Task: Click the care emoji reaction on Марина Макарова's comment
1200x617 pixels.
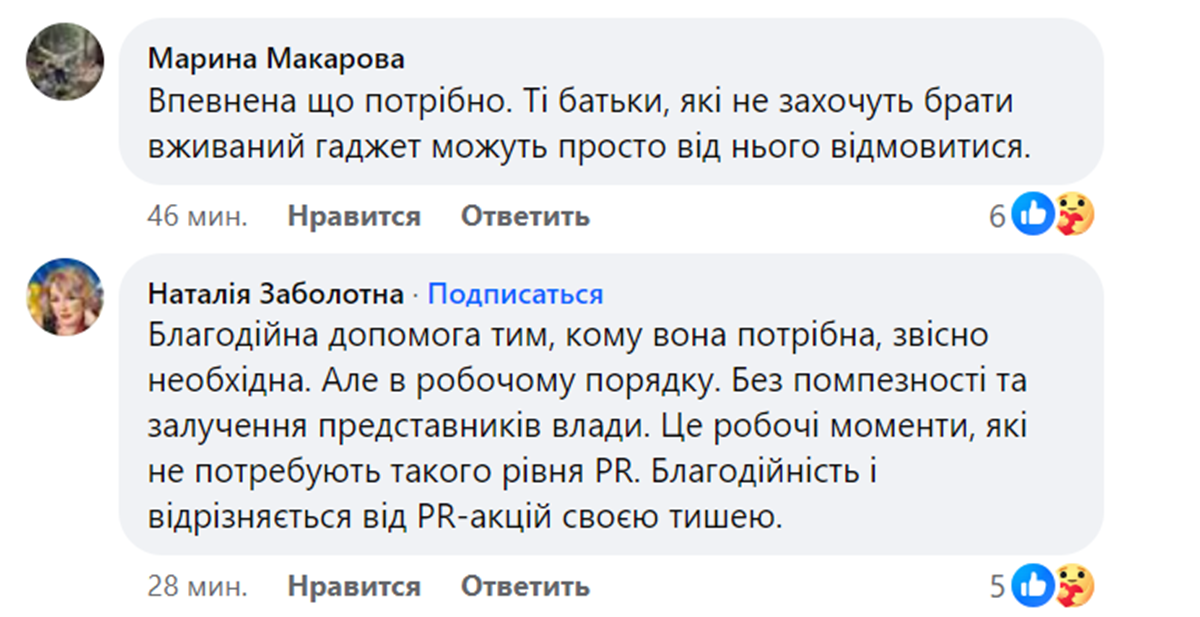Action: [x=1074, y=215]
